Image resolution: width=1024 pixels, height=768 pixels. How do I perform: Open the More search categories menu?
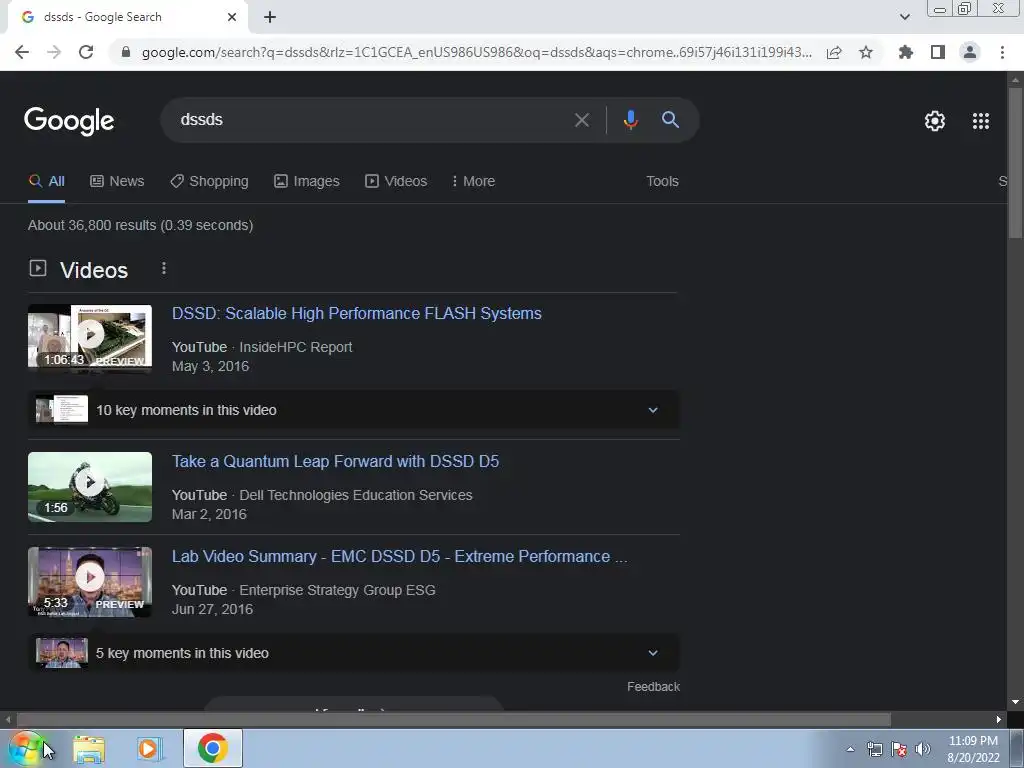pos(473,182)
